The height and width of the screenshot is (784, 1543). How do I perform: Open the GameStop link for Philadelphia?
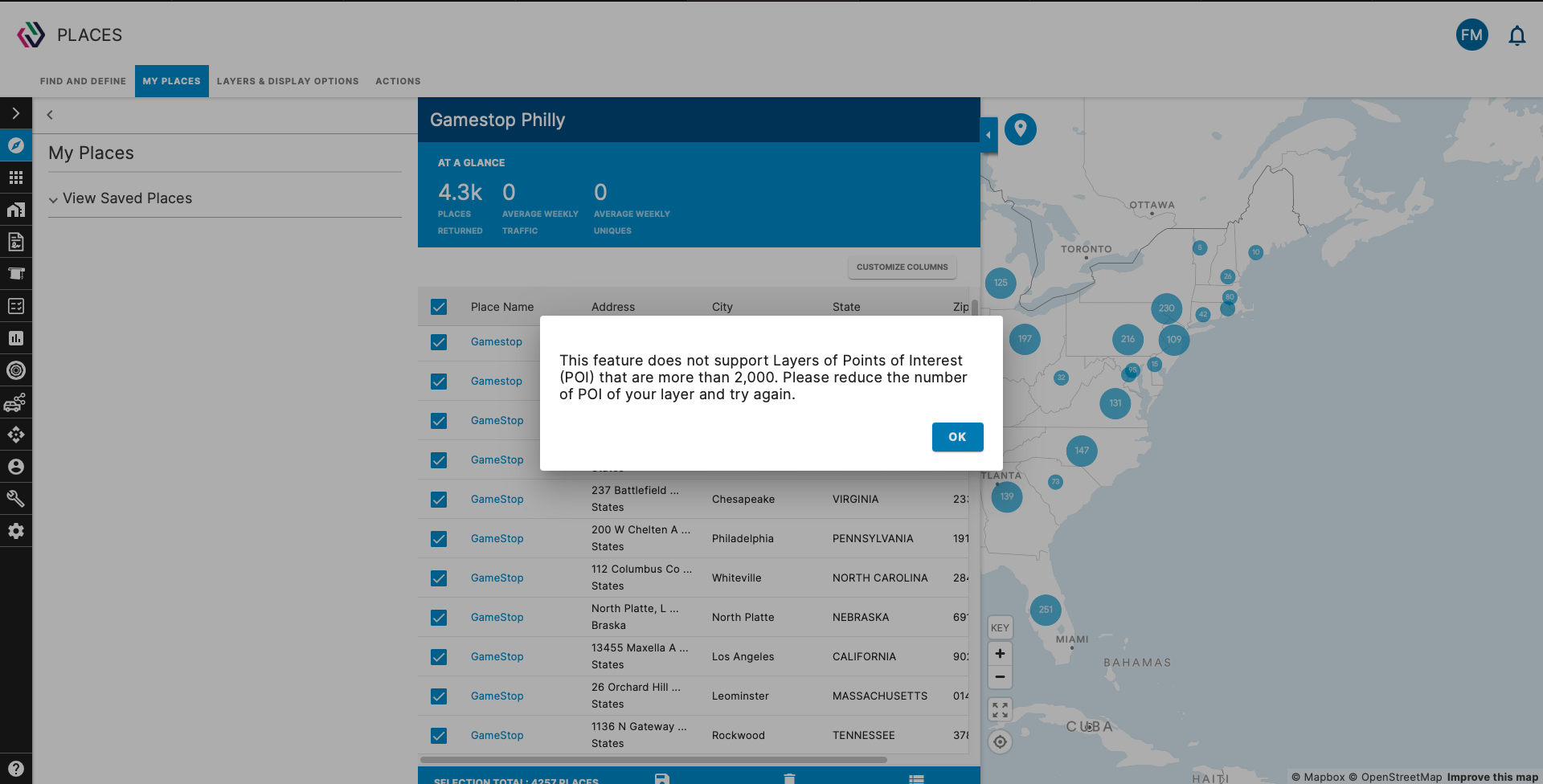click(x=497, y=539)
